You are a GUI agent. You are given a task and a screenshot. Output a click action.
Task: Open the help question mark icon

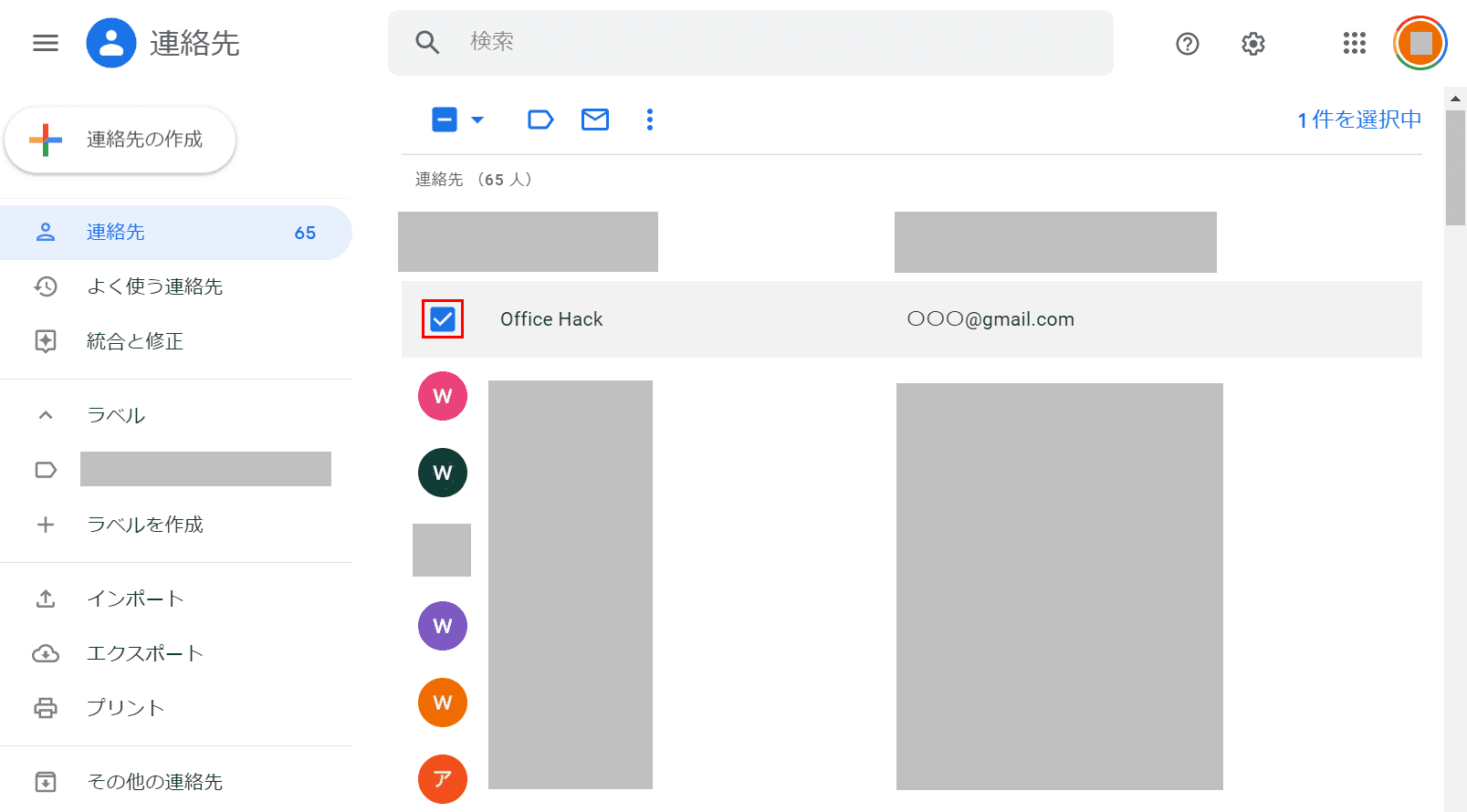tap(1188, 44)
